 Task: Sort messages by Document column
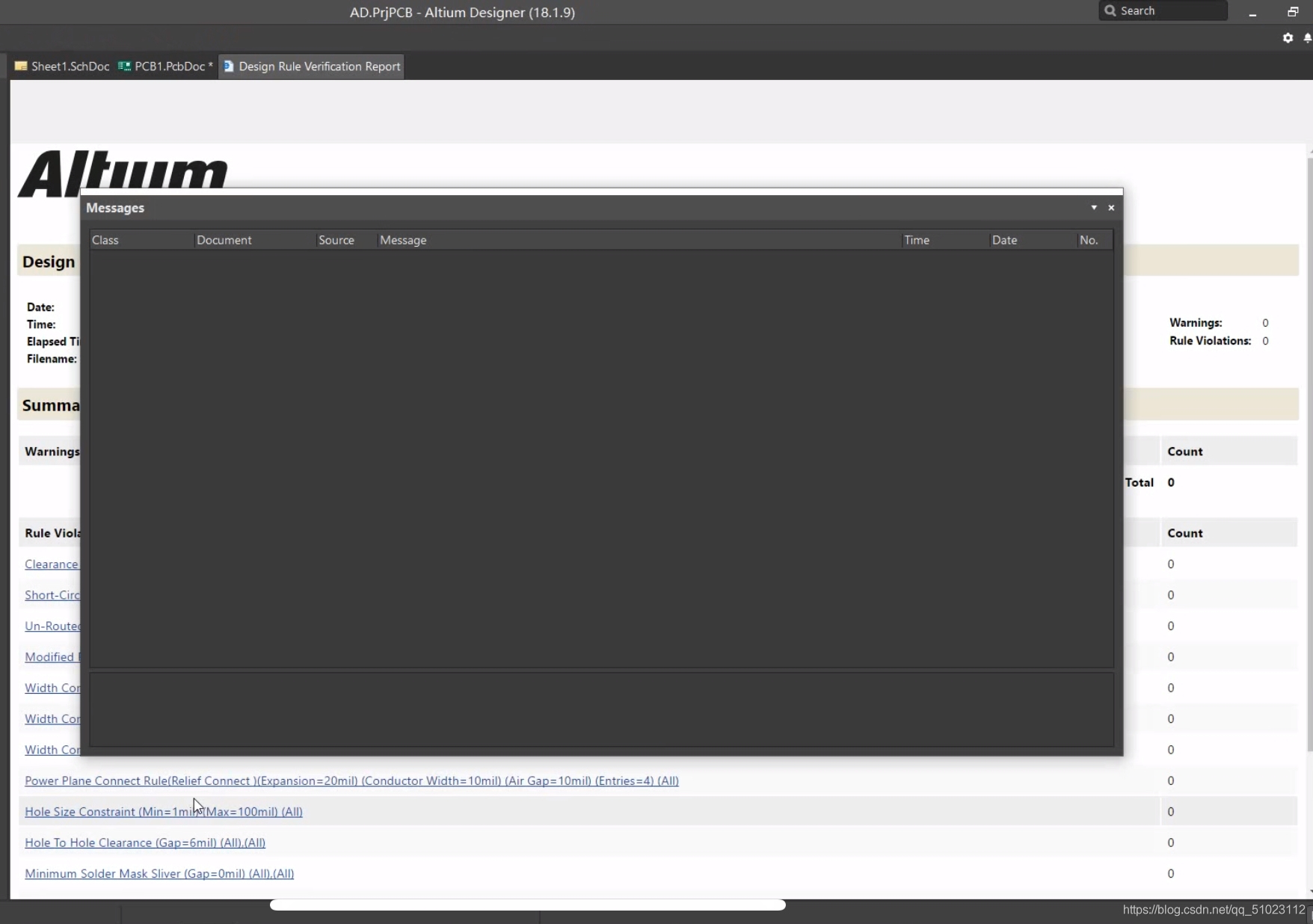point(254,240)
